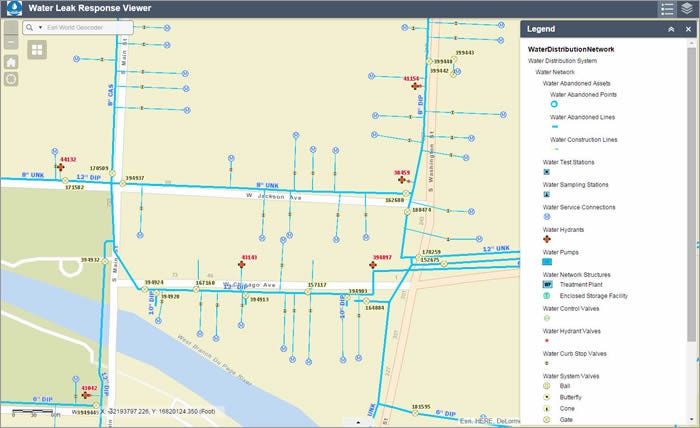Open the geocoder source dropdown arrow
The width and height of the screenshot is (700, 428).
click(40, 28)
